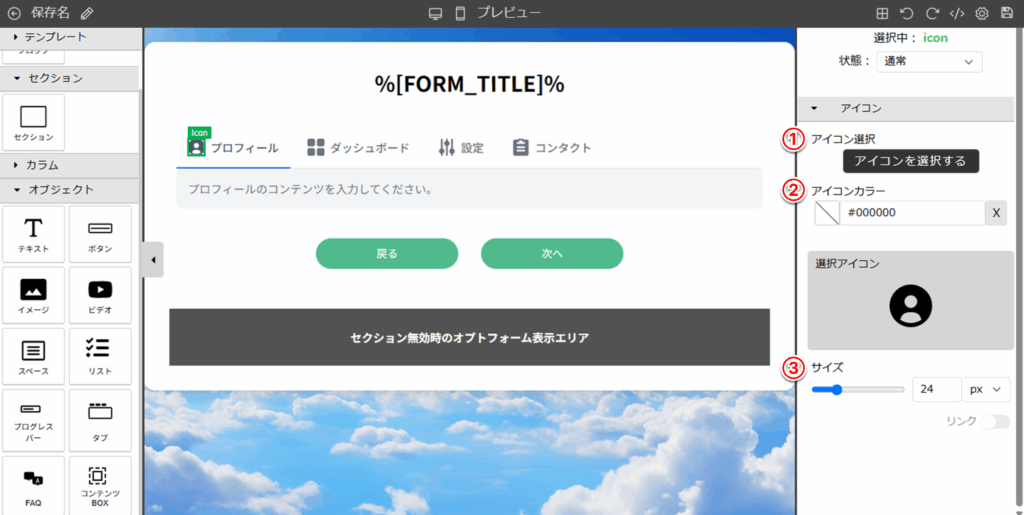Open the code editor icon
Image resolution: width=1024 pixels, height=515 pixels.
pos(957,14)
